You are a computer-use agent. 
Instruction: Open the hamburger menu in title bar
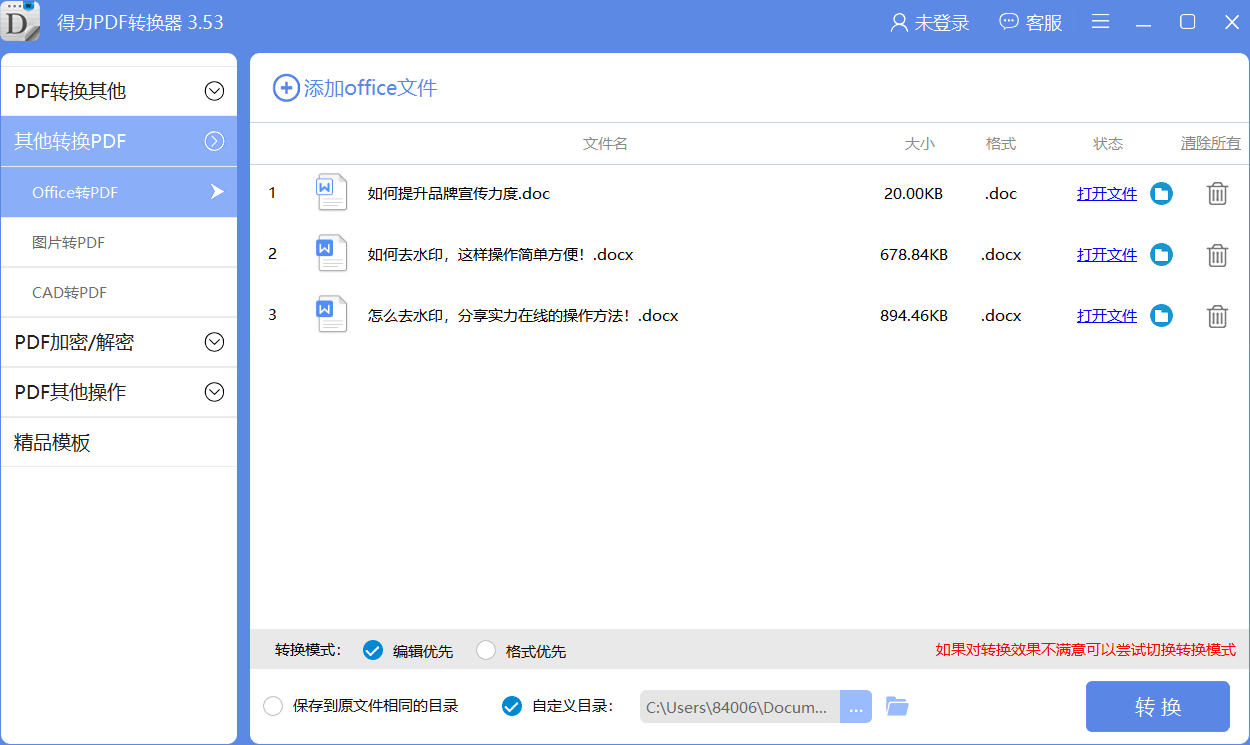click(x=1101, y=22)
